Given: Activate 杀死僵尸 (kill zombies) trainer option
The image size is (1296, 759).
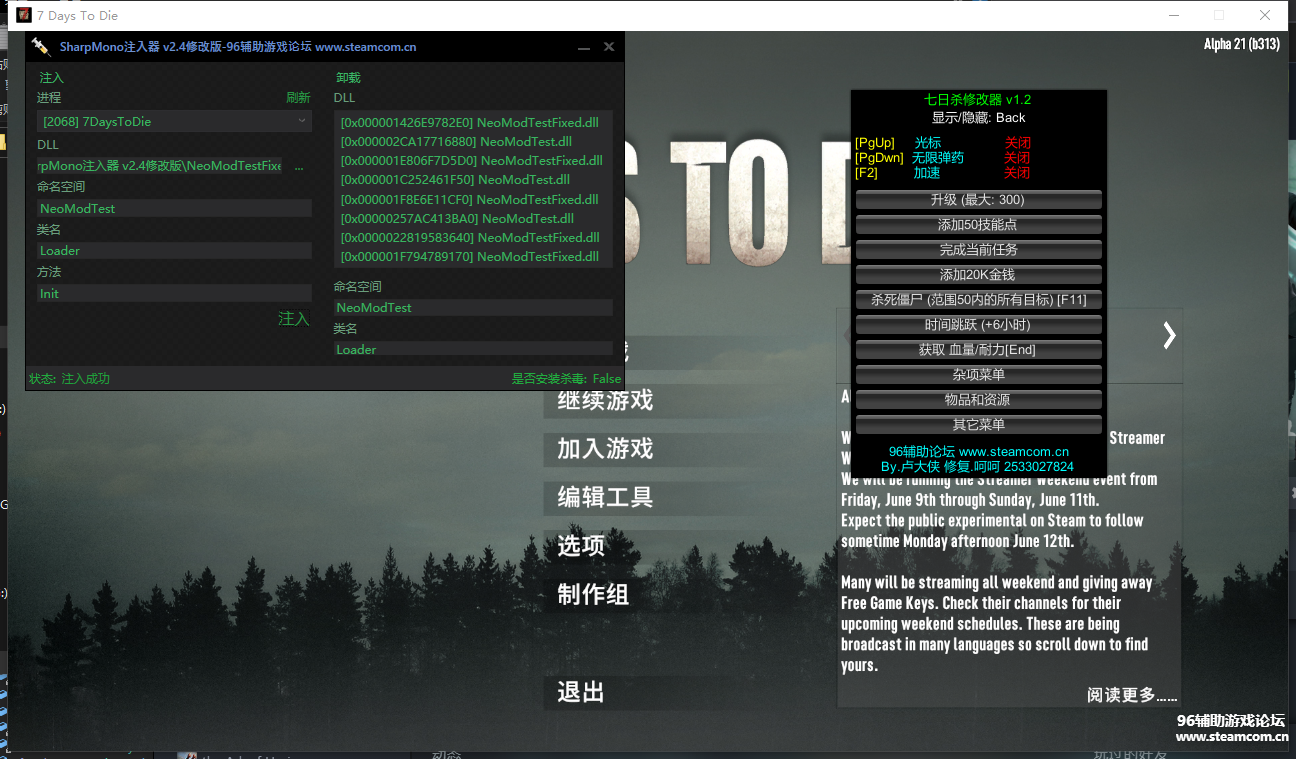Looking at the screenshot, I should 977,299.
